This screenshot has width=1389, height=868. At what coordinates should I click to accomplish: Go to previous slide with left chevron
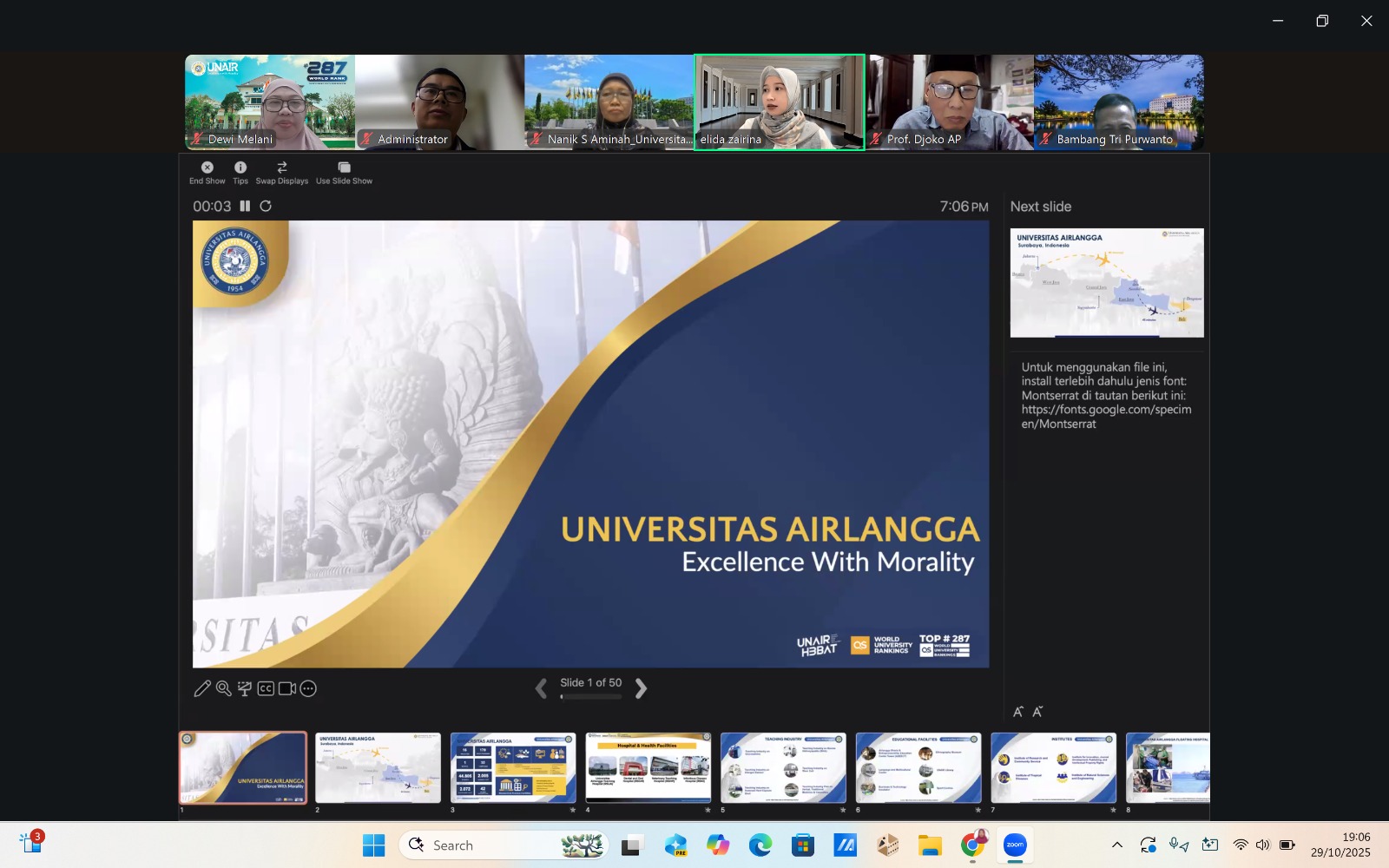pyautogui.click(x=541, y=688)
